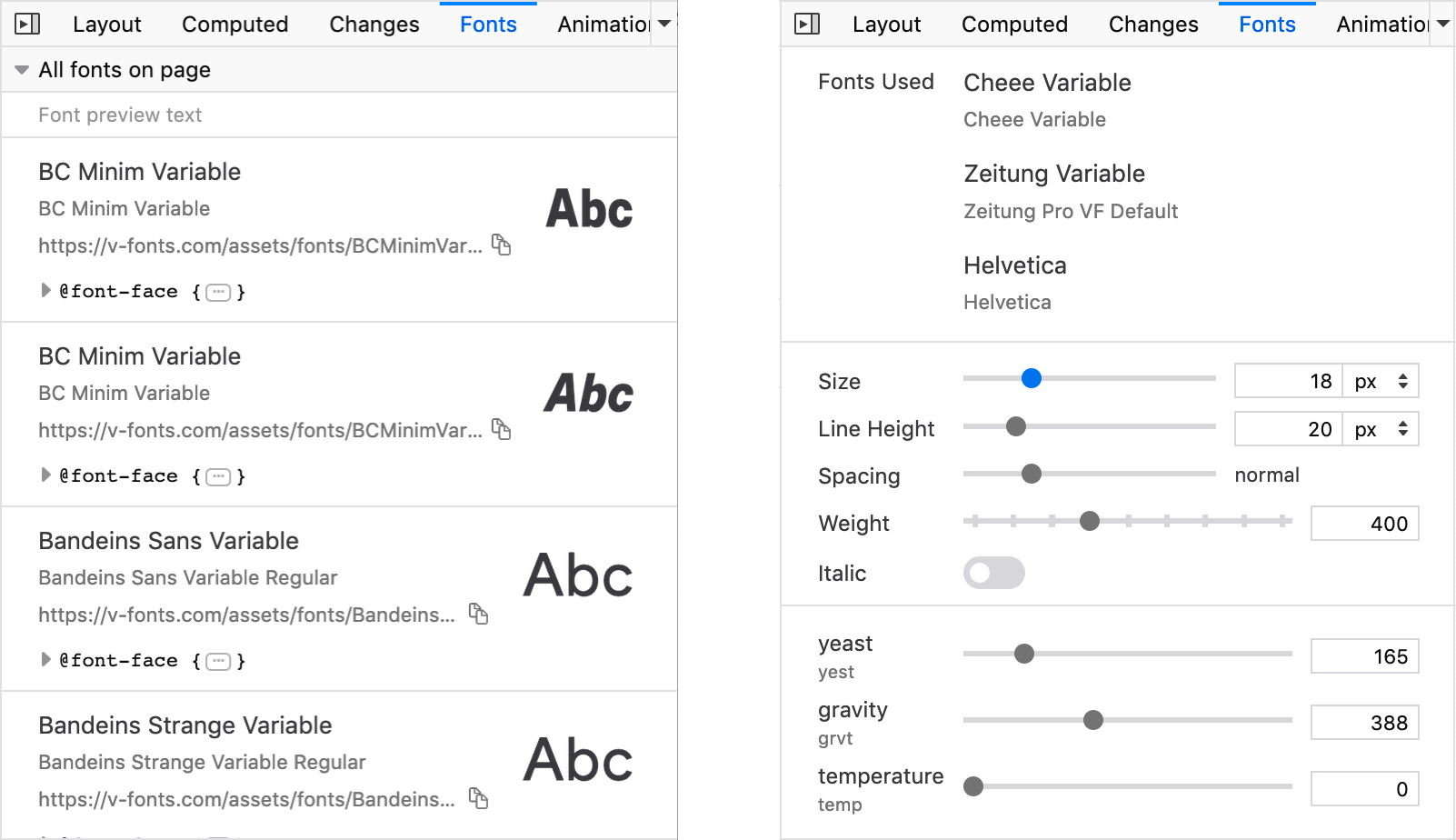Click the toolbox panel icon in left DevTools
Image resolution: width=1456 pixels, height=840 pixels.
click(27, 24)
